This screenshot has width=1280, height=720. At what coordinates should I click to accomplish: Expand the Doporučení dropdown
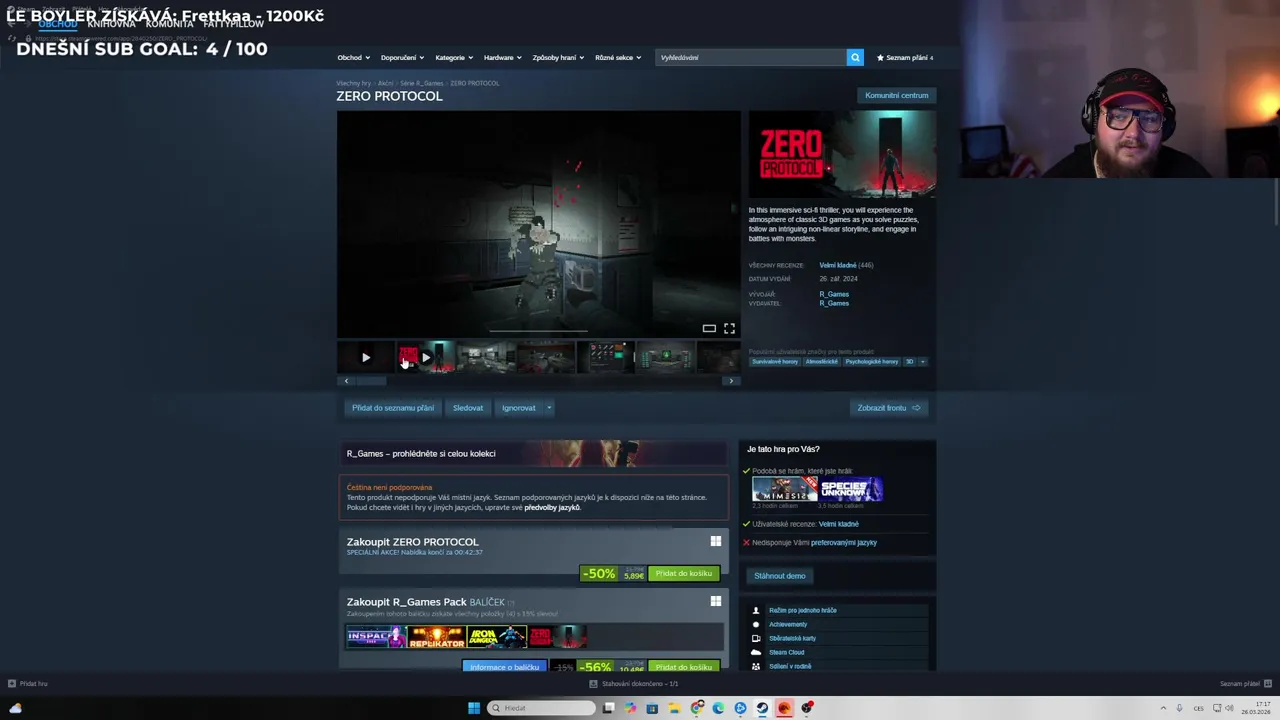click(403, 57)
